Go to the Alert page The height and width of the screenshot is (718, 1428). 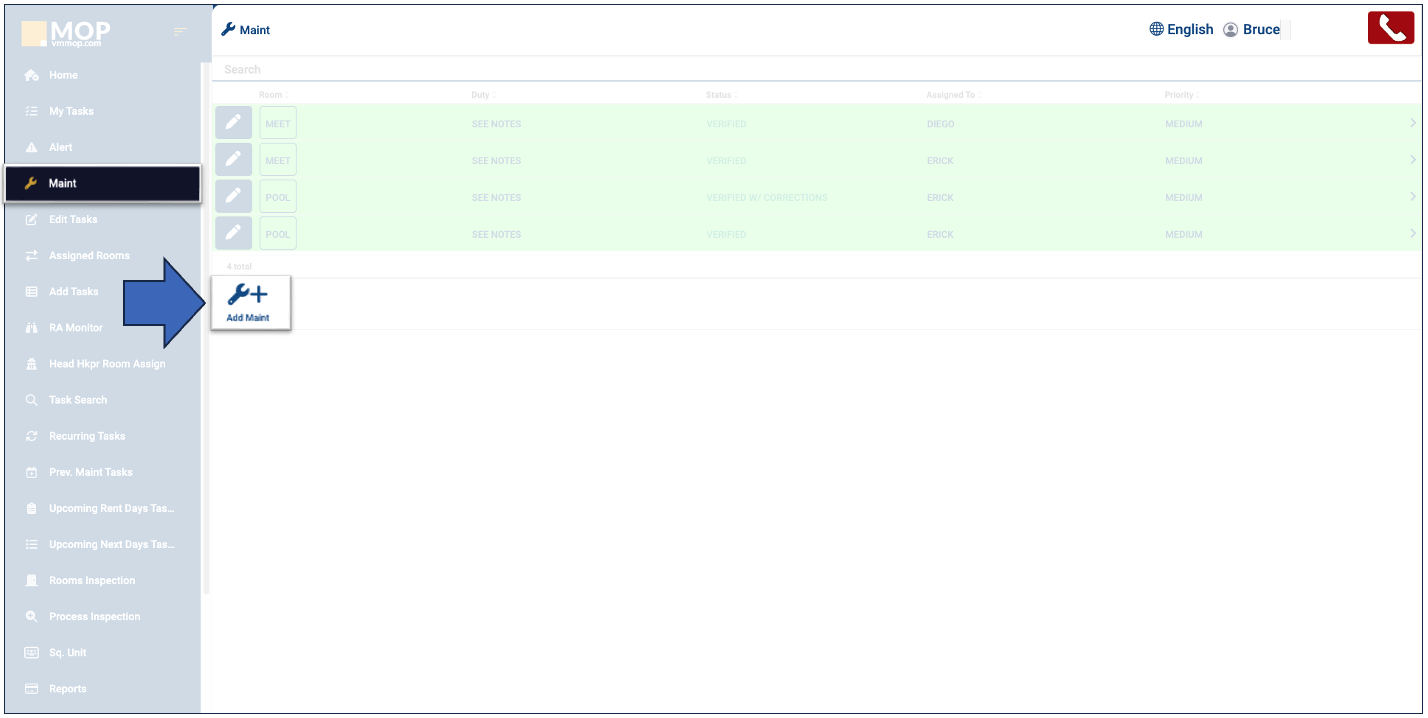point(61,147)
